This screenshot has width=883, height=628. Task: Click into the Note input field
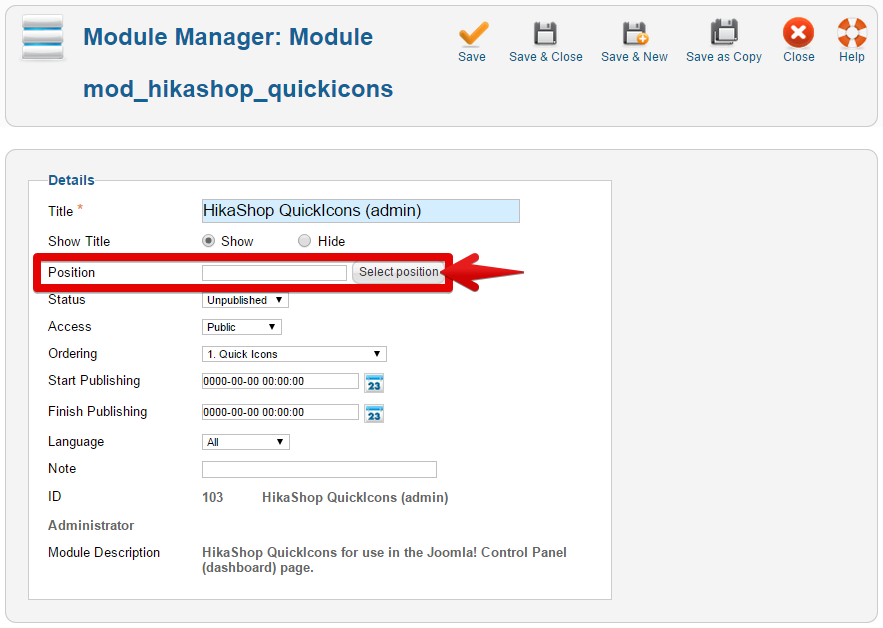pyautogui.click(x=319, y=469)
